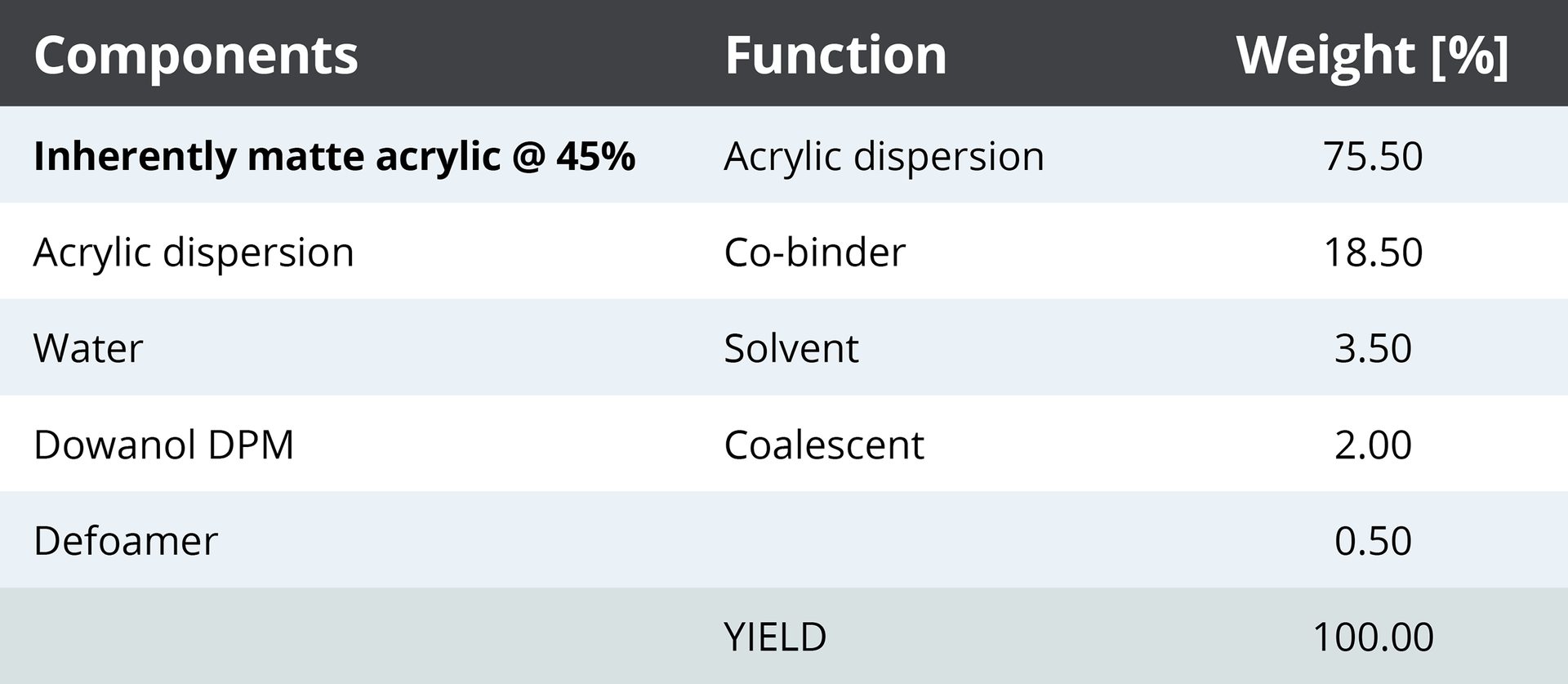Image resolution: width=1568 pixels, height=684 pixels.
Task: Click the 3.50 weight value
Action: 1373,348
